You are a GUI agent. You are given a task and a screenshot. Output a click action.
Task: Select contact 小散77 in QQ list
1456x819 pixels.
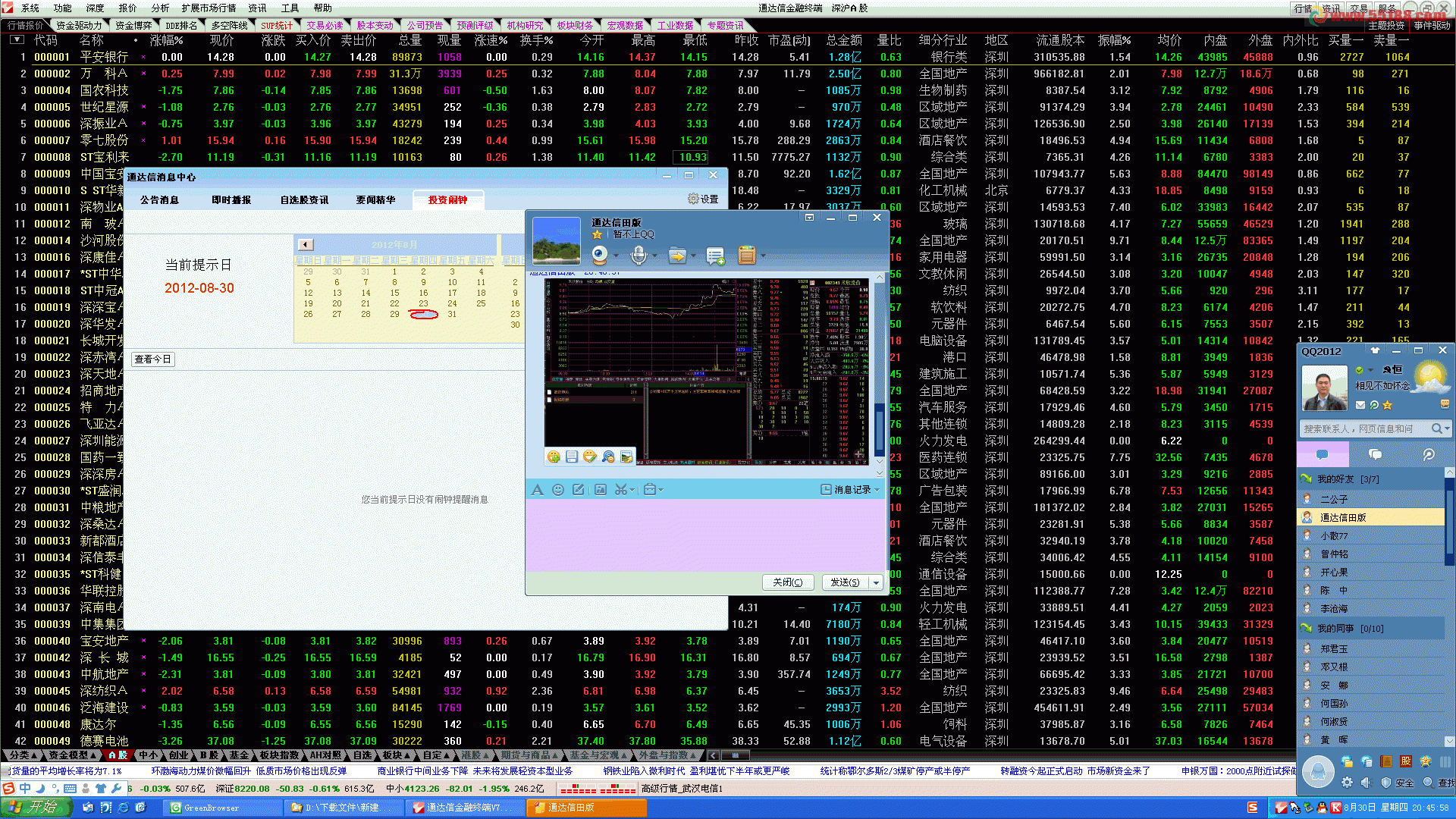[x=1370, y=536]
